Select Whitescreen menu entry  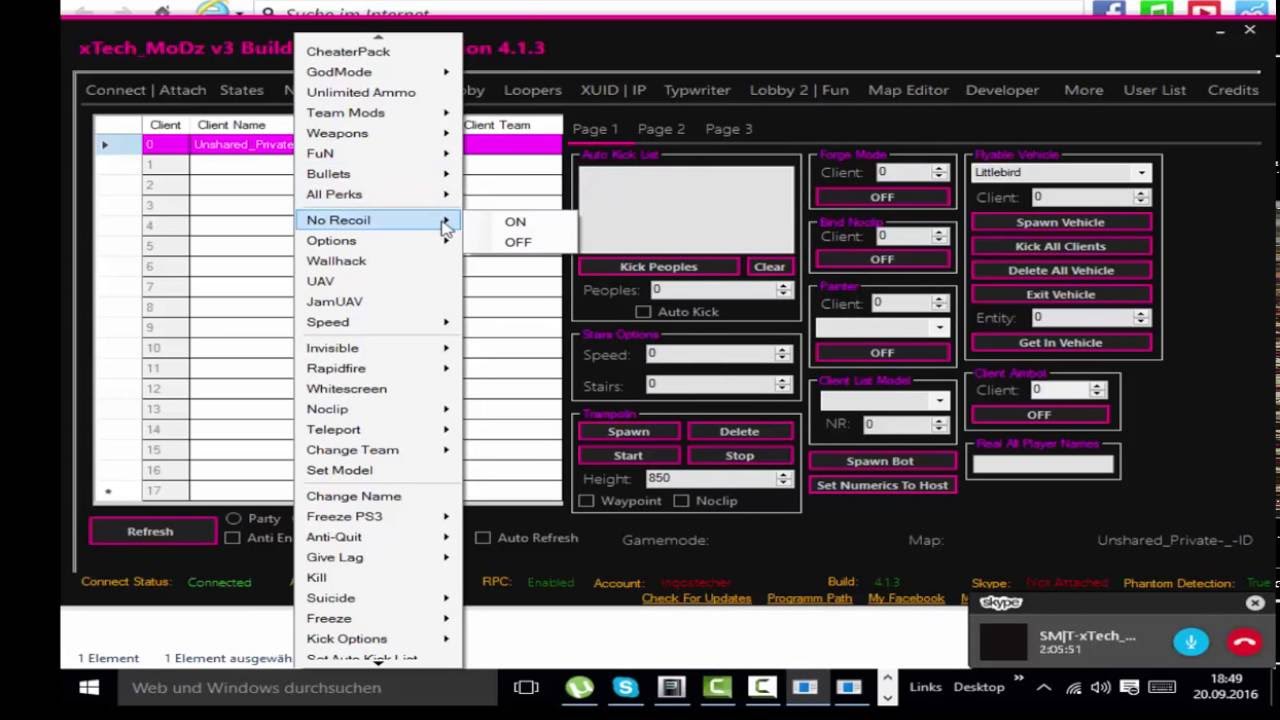(377, 388)
